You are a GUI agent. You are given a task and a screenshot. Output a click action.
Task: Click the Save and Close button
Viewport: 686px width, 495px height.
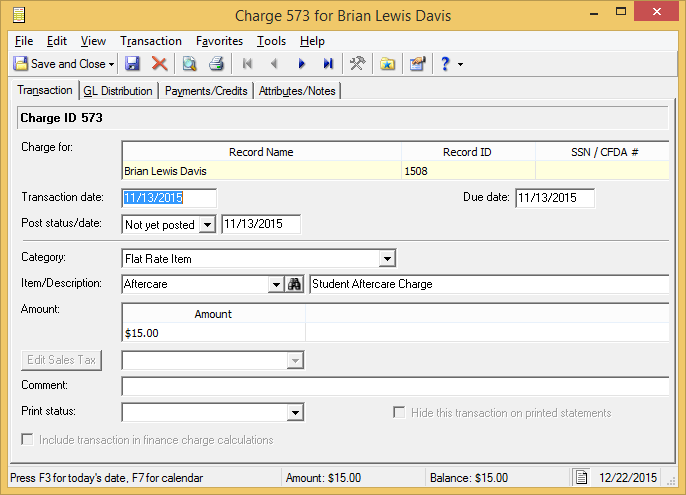[x=60, y=64]
